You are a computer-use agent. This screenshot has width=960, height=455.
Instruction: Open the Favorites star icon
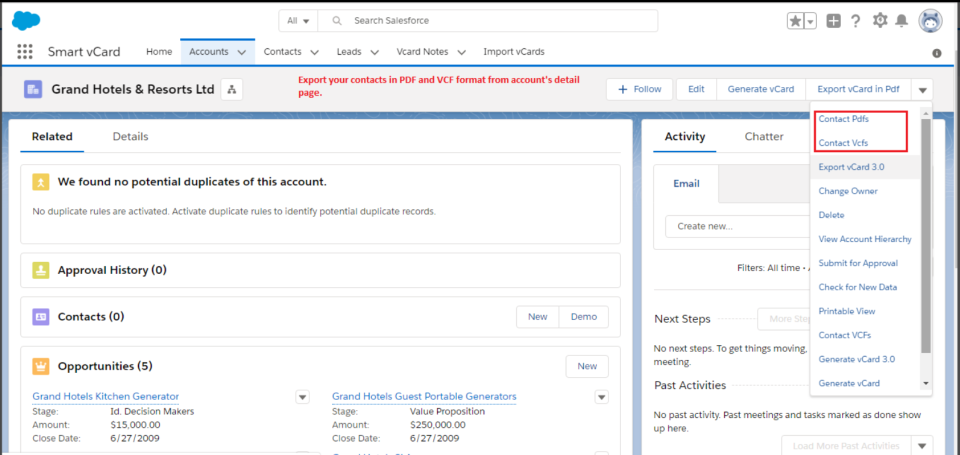coord(795,21)
